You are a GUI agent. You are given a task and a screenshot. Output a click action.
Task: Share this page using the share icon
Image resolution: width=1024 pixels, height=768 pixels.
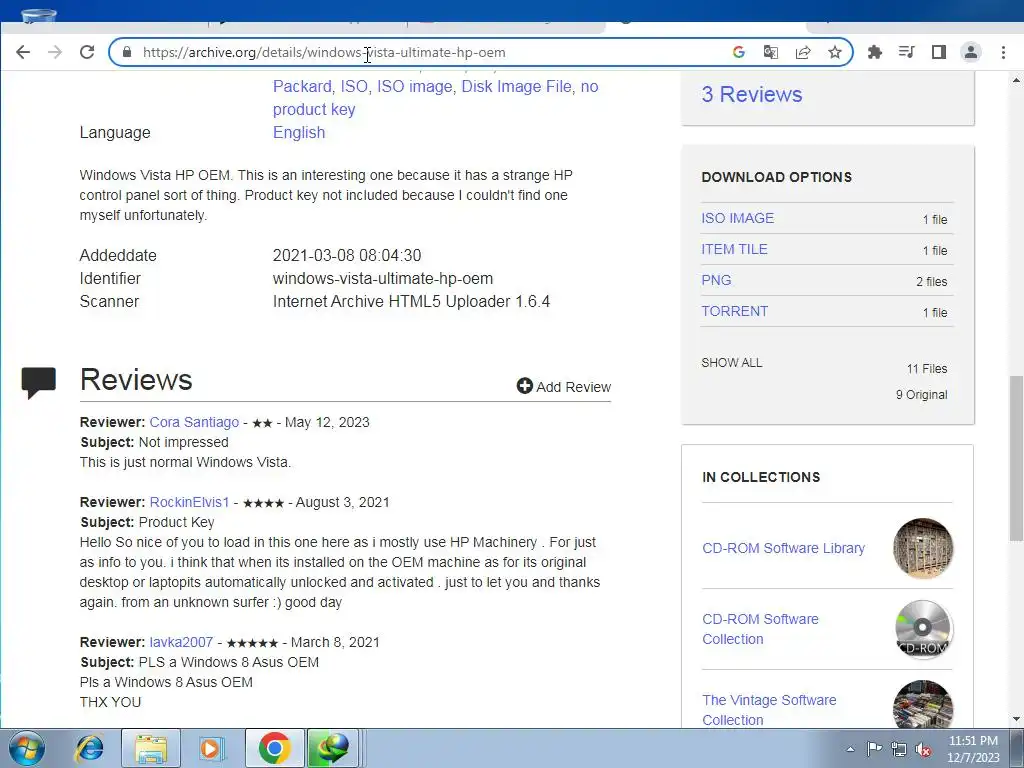coord(803,52)
